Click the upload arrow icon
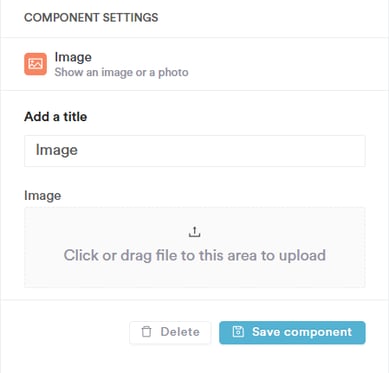Screen dimensions: 389x373 pos(194,232)
